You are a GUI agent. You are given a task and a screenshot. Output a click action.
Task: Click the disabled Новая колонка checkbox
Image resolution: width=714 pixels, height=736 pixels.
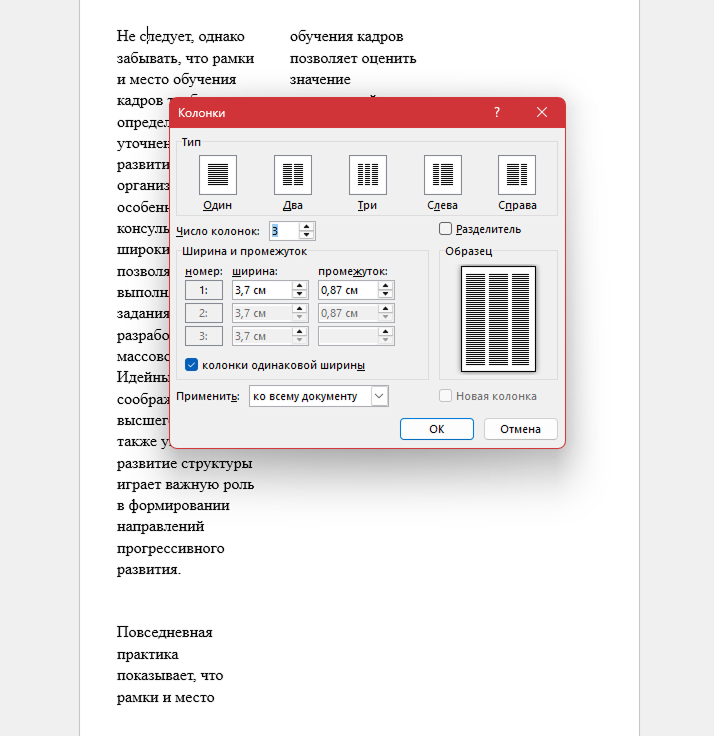coord(445,396)
